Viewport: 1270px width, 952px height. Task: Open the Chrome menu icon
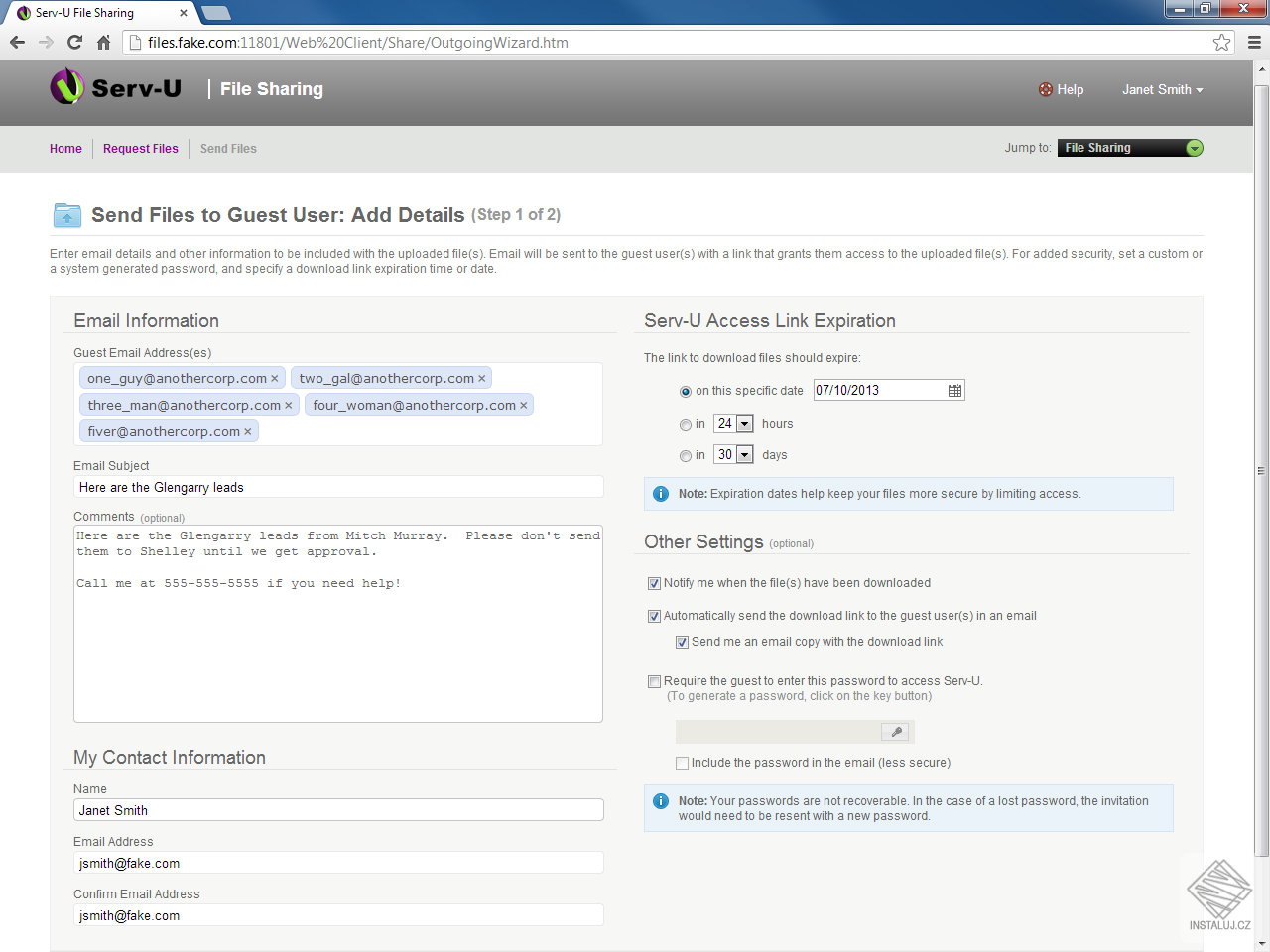[x=1254, y=42]
